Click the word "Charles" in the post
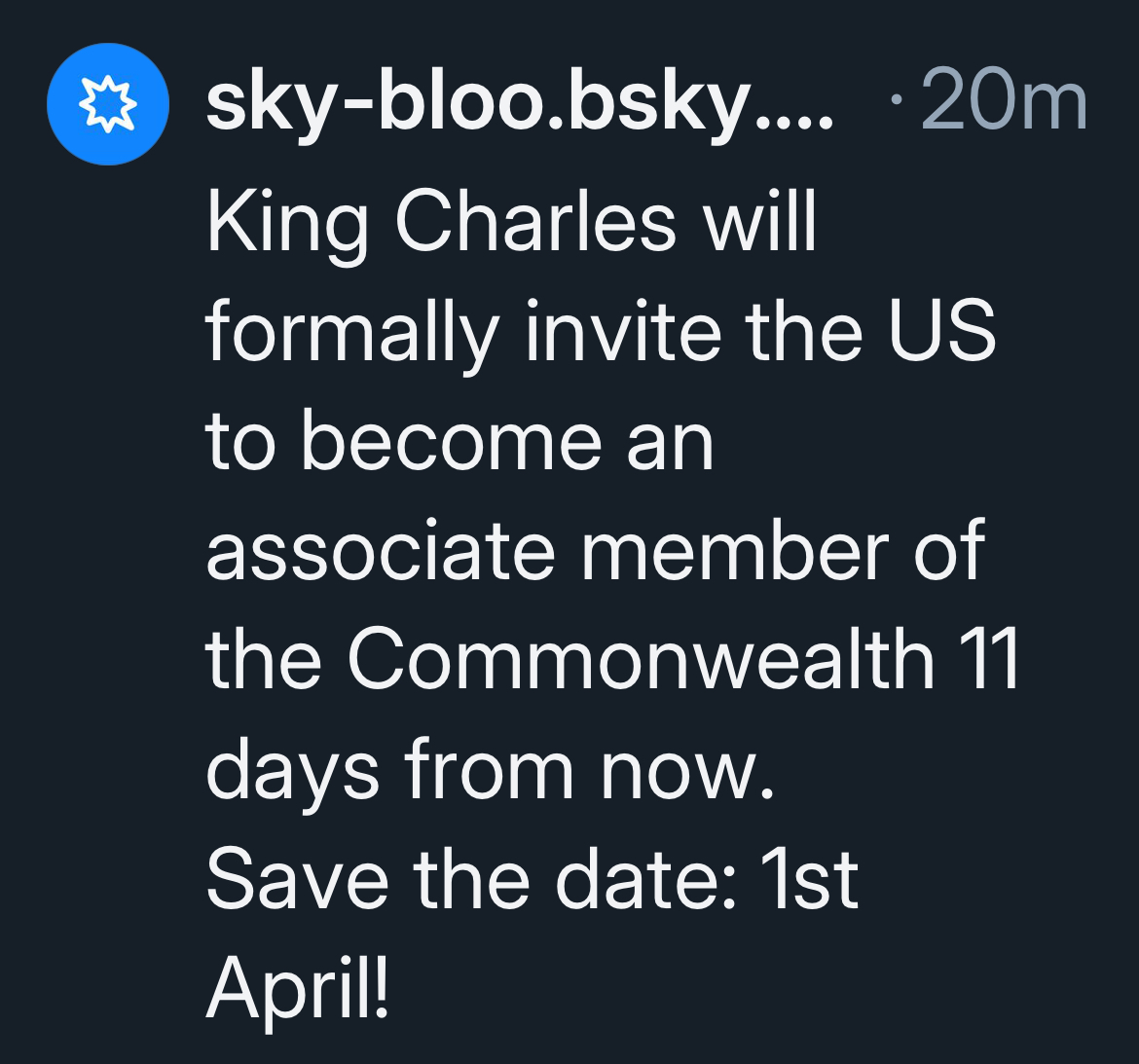 point(535,222)
